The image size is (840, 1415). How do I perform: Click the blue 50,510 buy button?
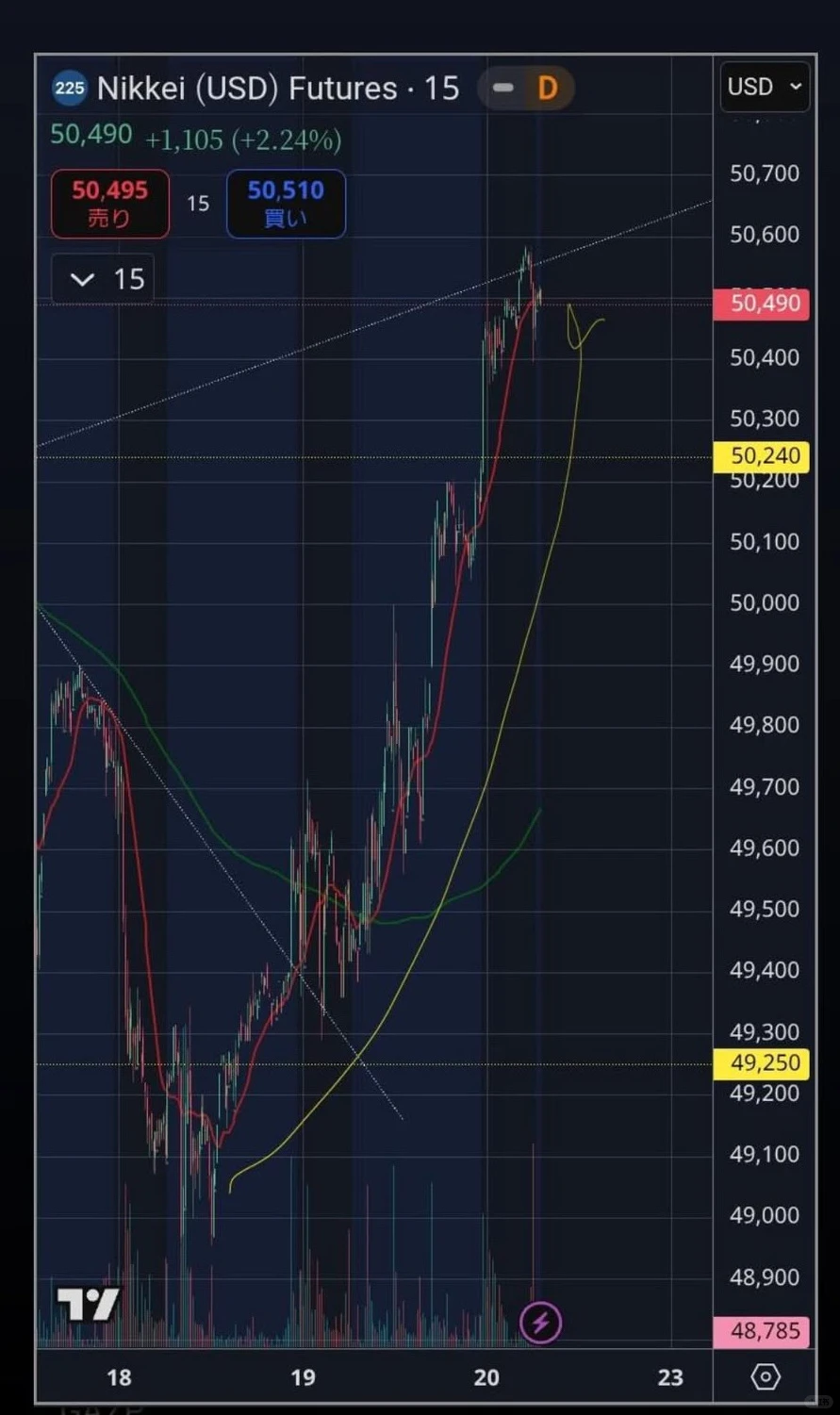286,204
